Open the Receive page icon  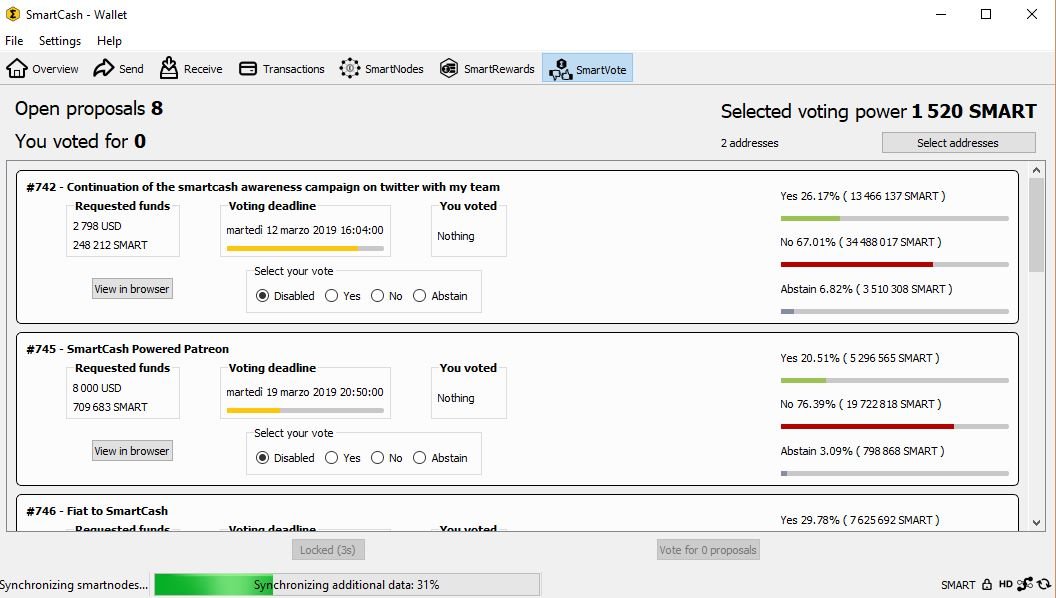169,68
